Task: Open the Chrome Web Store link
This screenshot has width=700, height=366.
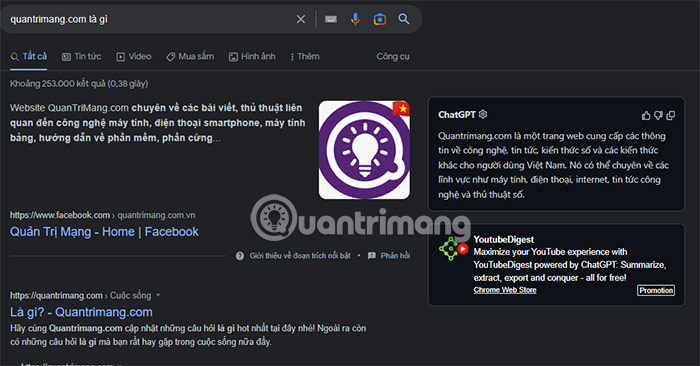Action: (x=505, y=290)
